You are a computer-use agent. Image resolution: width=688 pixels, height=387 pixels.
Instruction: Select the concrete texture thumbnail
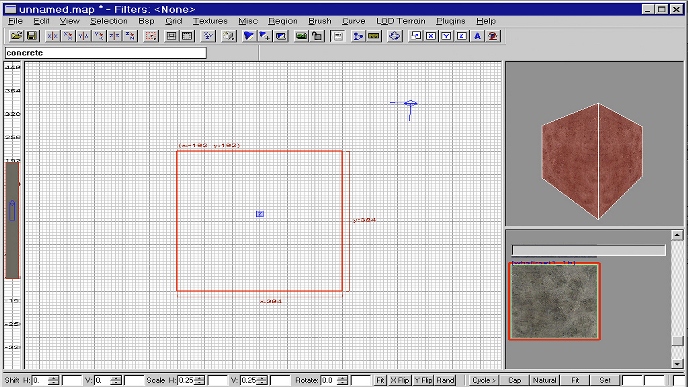coord(555,302)
